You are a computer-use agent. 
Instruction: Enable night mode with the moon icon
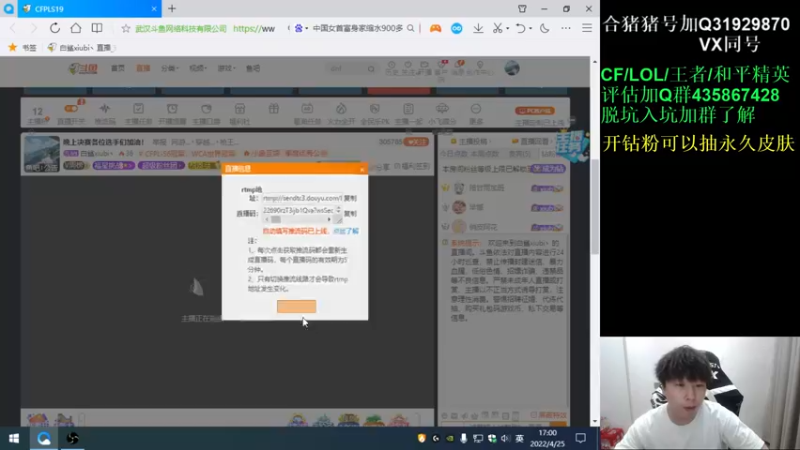[x=544, y=29]
